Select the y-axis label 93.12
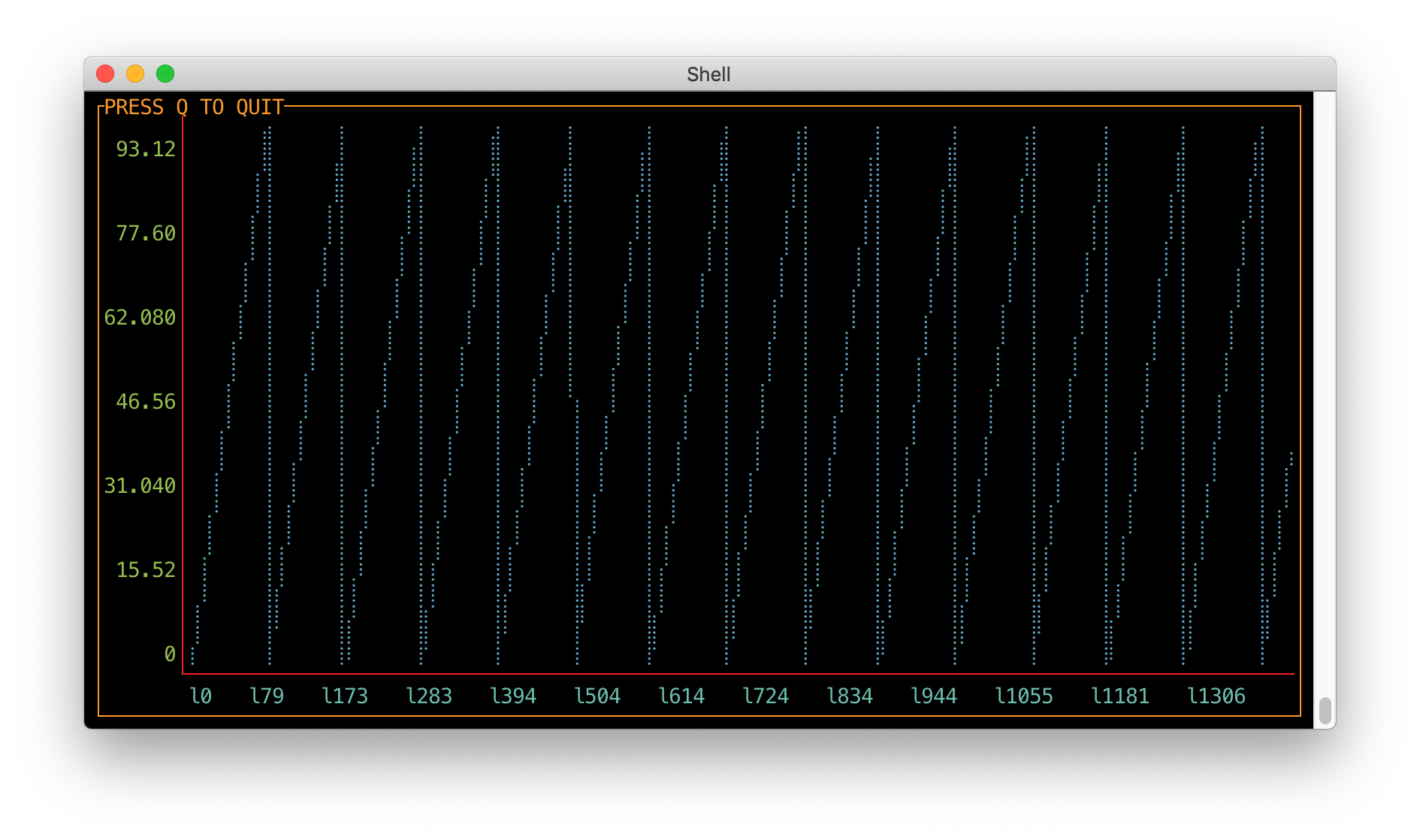 point(144,149)
